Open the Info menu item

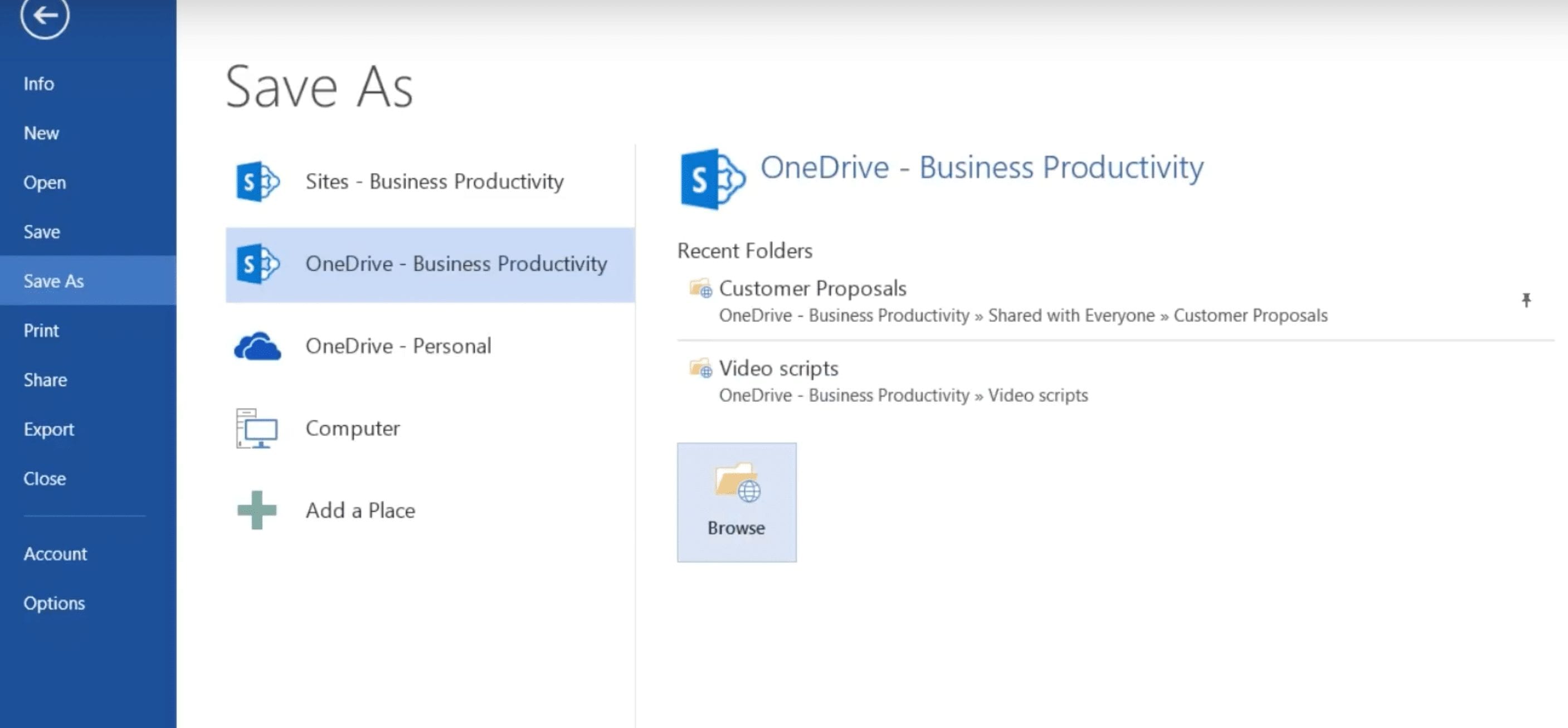(x=39, y=84)
